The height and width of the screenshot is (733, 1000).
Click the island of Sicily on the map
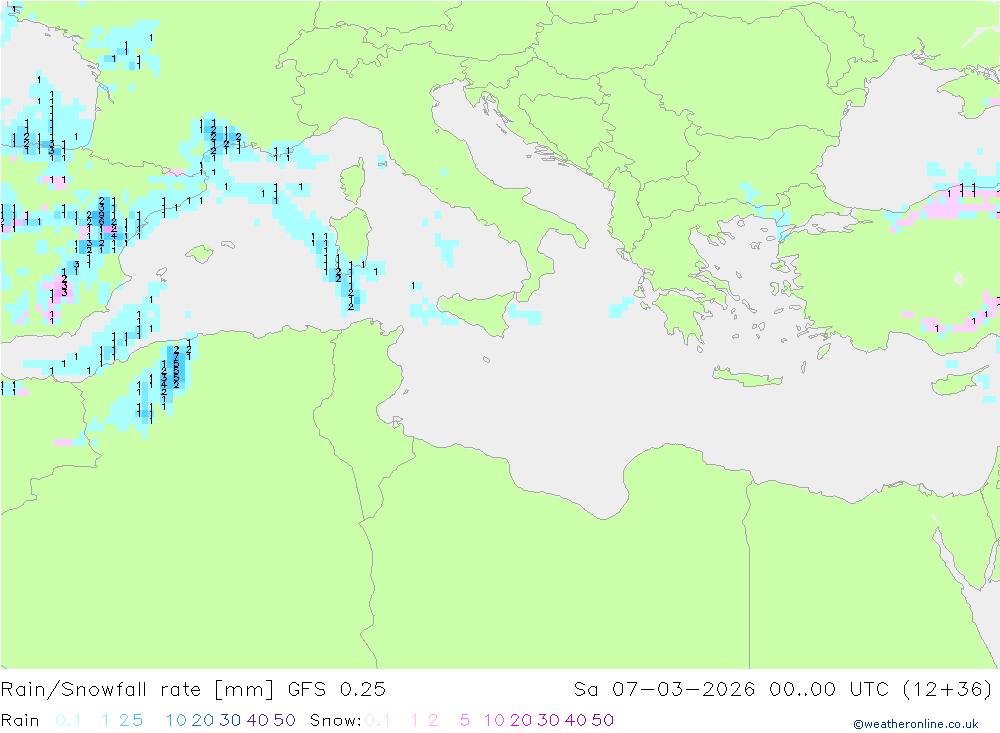[x=480, y=313]
